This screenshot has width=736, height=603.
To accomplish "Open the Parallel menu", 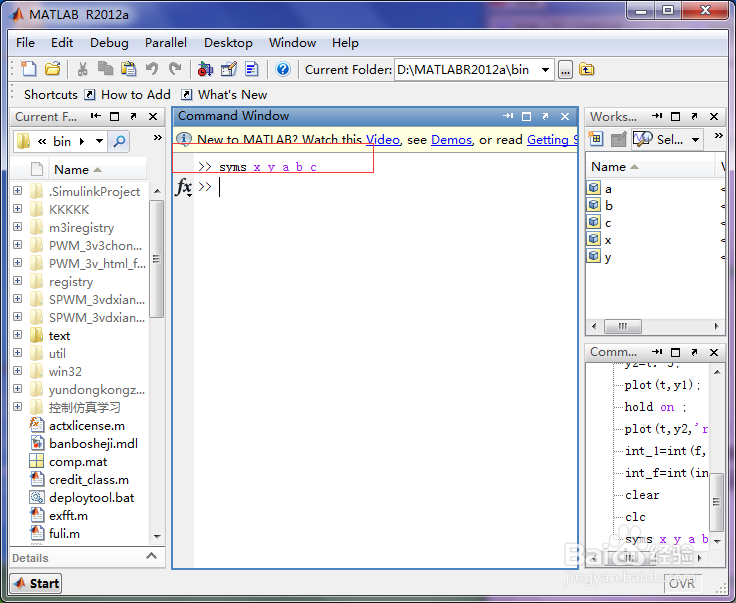I will (x=166, y=43).
